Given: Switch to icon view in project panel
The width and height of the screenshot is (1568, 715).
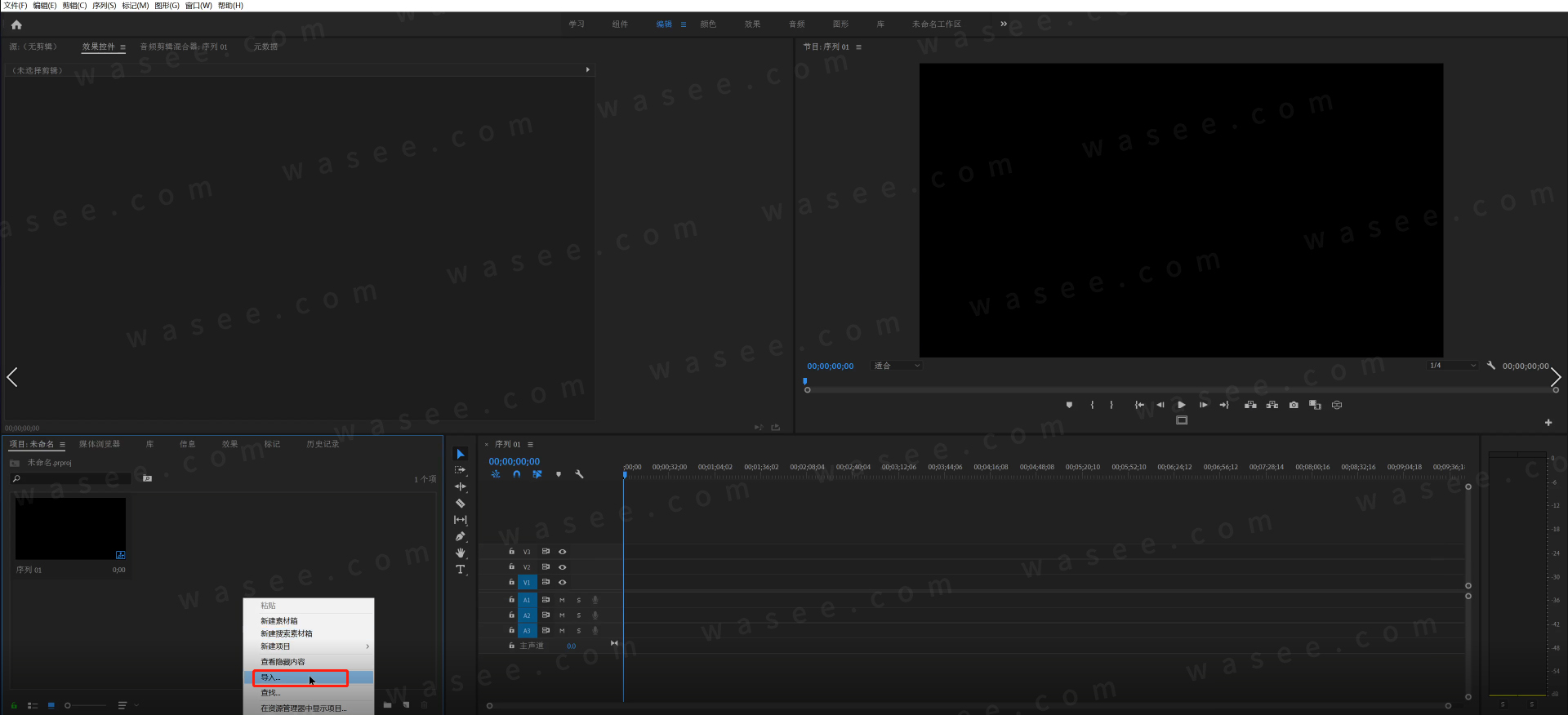Looking at the screenshot, I should pyautogui.click(x=51, y=705).
